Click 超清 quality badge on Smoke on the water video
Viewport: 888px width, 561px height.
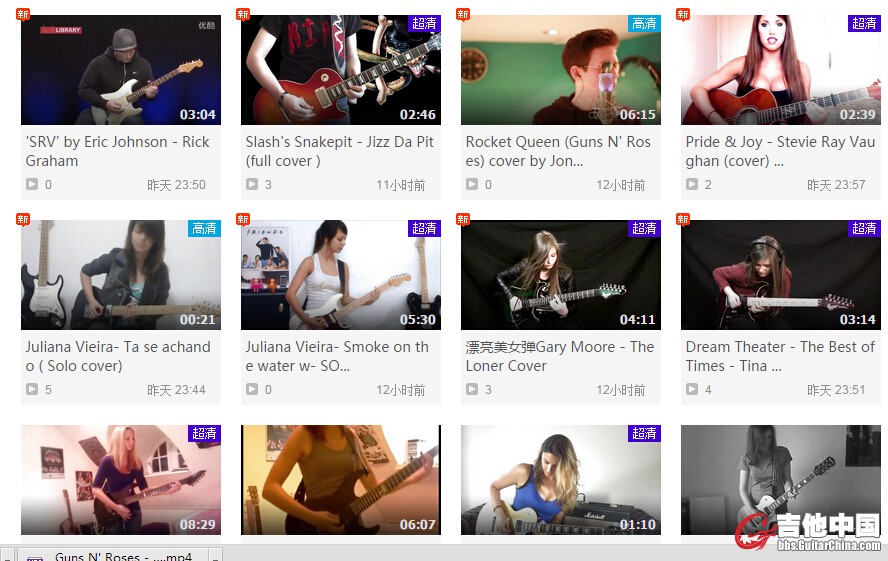tap(424, 228)
